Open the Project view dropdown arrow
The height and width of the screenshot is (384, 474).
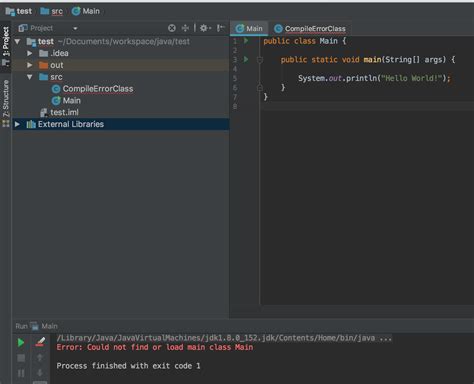tap(75, 28)
